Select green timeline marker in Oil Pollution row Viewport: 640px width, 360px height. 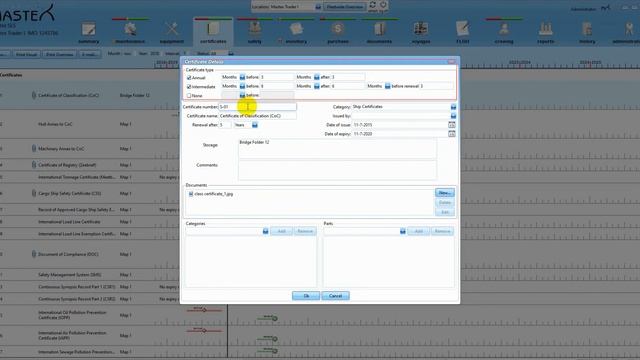[x=275, y=318]
